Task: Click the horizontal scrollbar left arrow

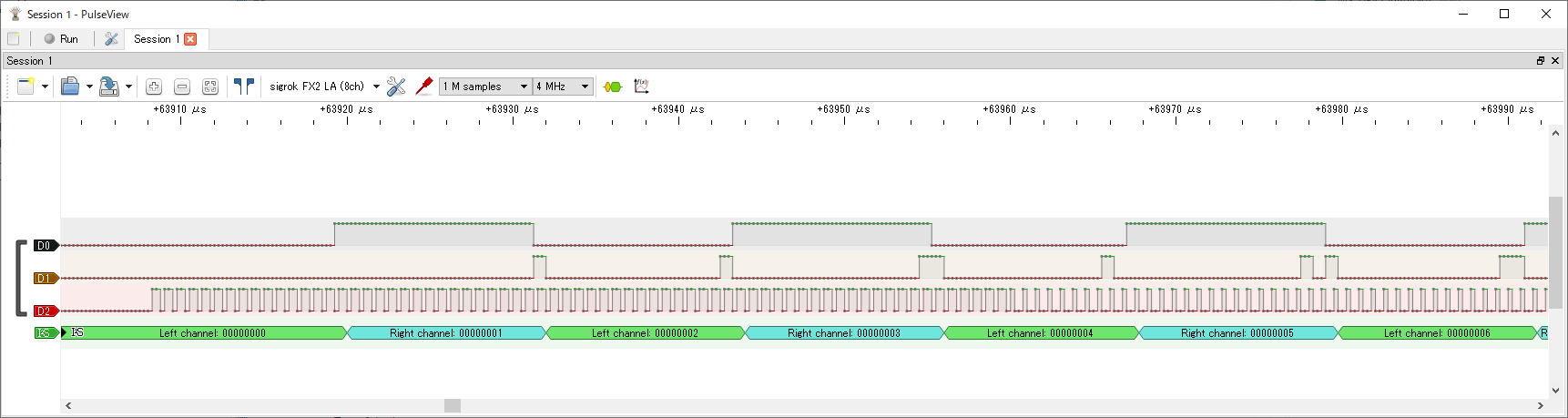Action: click(68, 405)
